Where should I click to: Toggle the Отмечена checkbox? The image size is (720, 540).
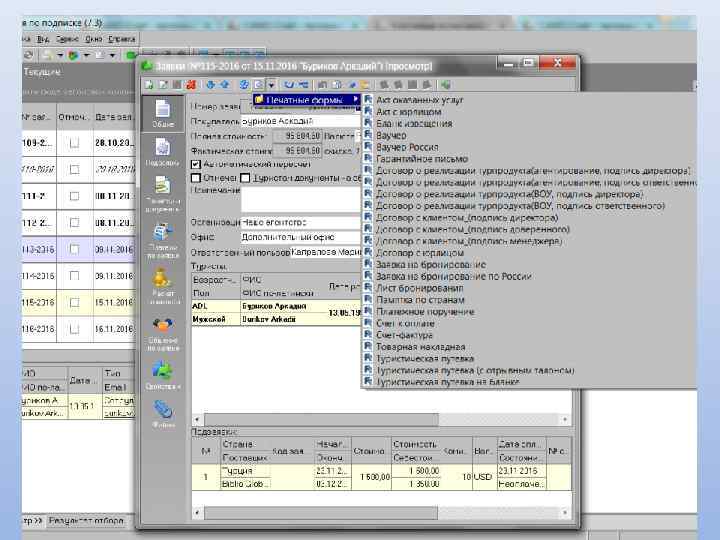point(196,178)
